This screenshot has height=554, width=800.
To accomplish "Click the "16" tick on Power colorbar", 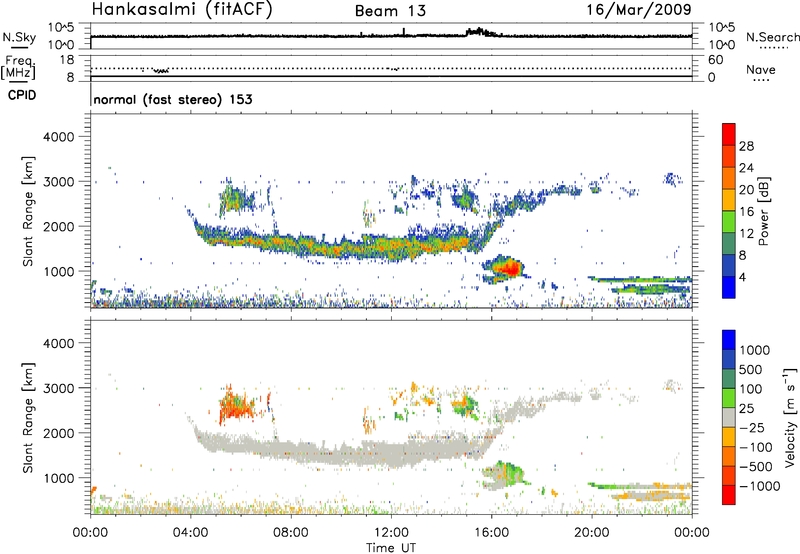I will (746, 211).
